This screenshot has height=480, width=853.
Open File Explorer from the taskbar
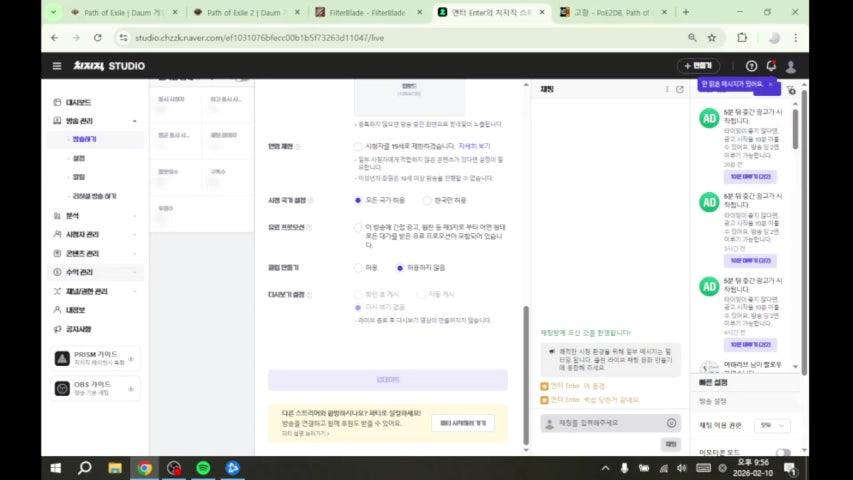coord(114,467)
